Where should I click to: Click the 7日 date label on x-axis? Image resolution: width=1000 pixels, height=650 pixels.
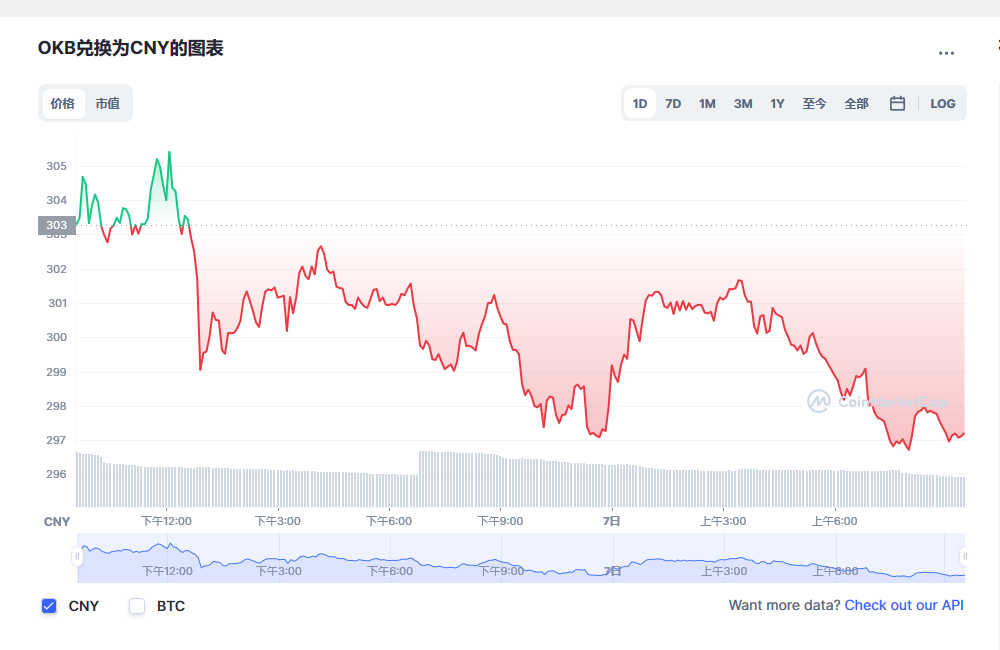pyautogui.click(x=612, y=521)
